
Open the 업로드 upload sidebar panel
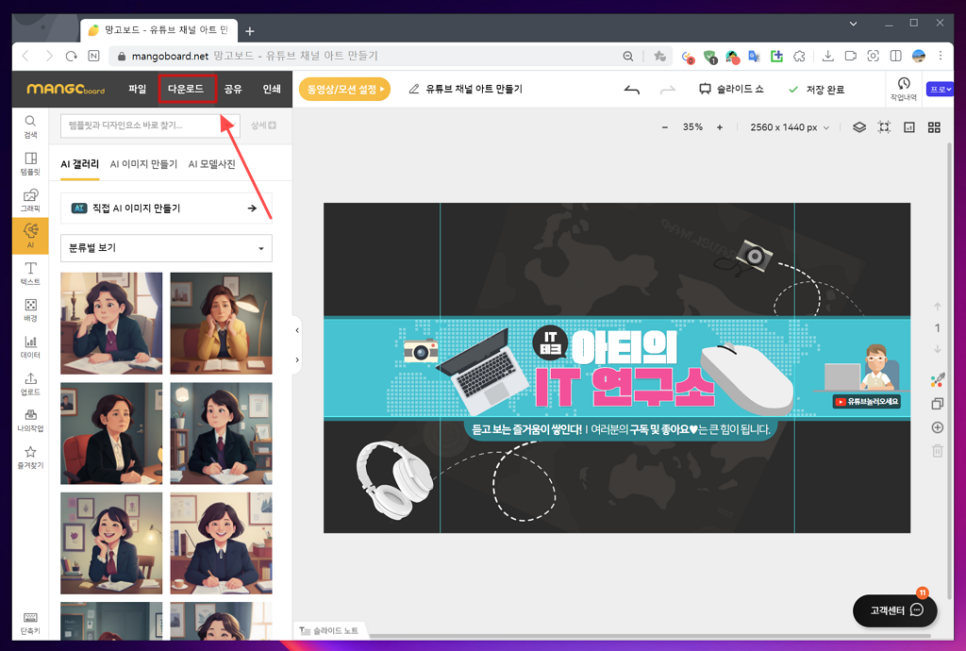point(30,384)
